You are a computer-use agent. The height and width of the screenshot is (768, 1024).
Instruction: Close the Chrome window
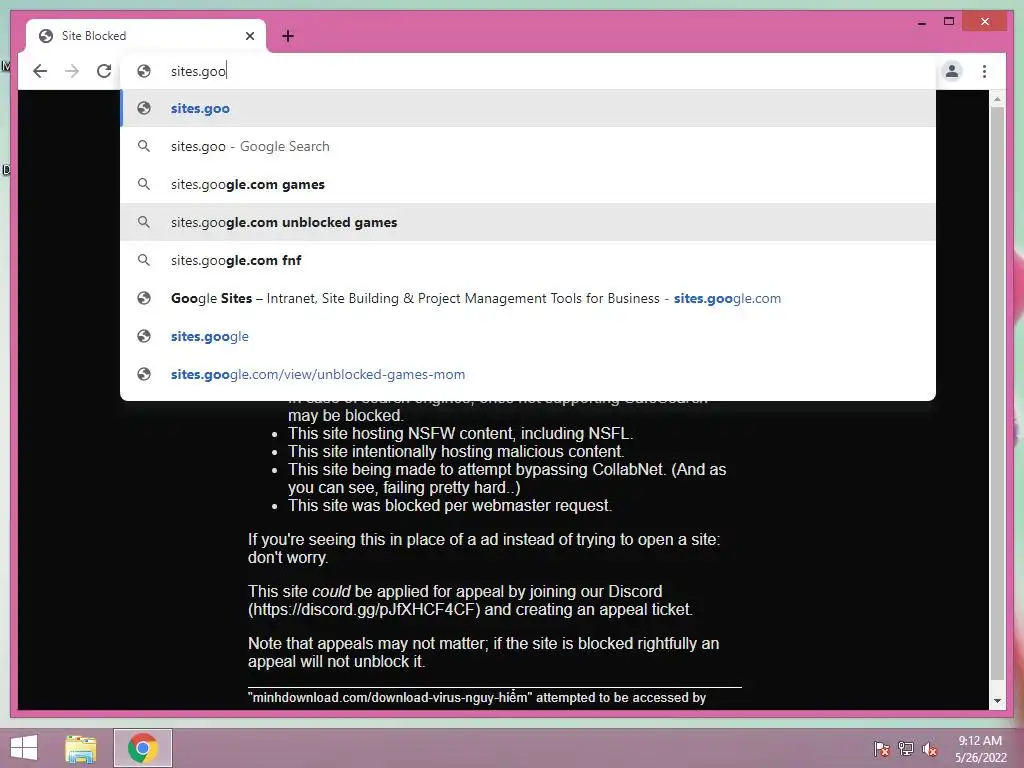coord(985,22)
